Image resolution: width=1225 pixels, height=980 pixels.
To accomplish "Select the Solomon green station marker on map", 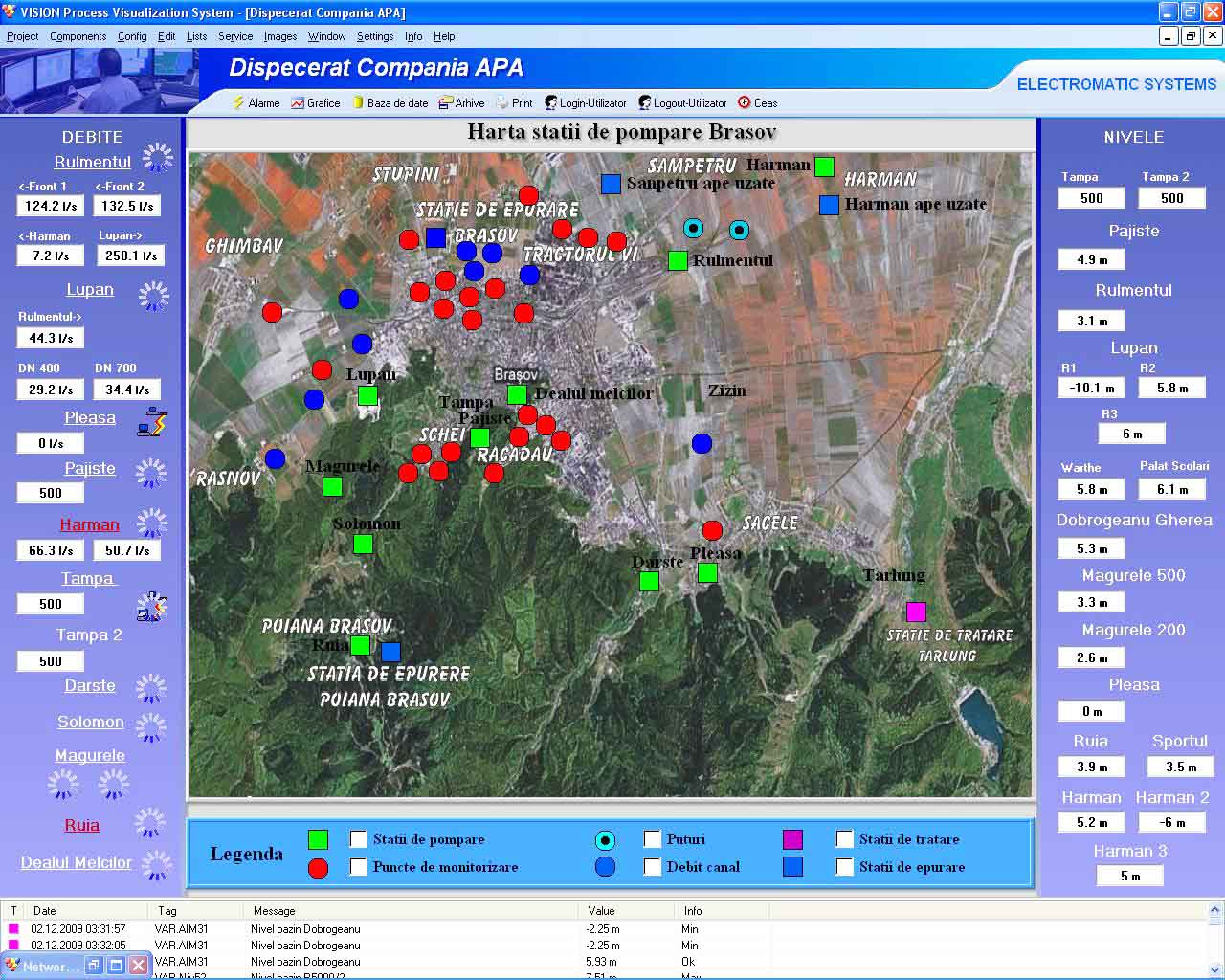I will (363, 545).
